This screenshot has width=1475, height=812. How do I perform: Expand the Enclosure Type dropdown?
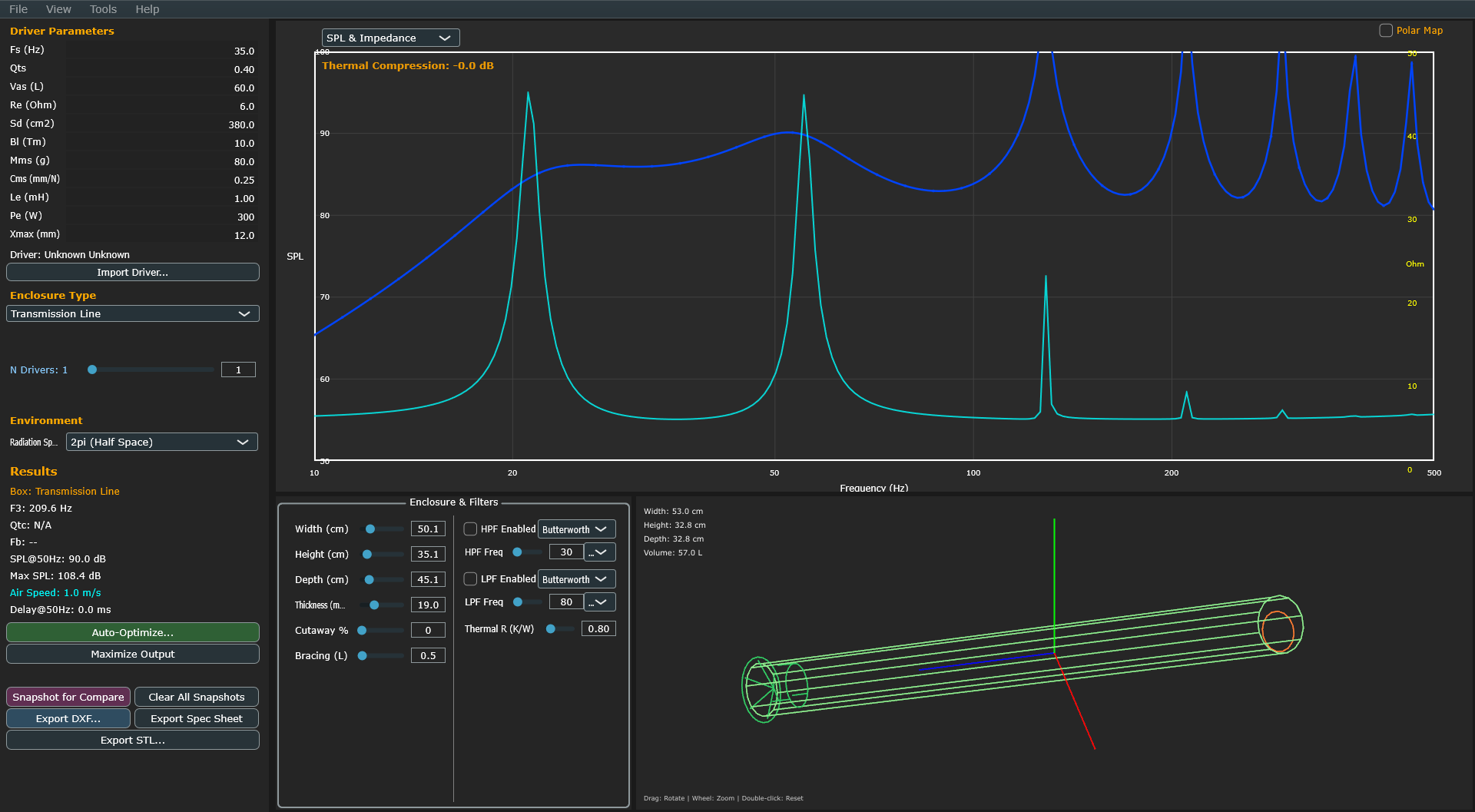tap(133, 314)
